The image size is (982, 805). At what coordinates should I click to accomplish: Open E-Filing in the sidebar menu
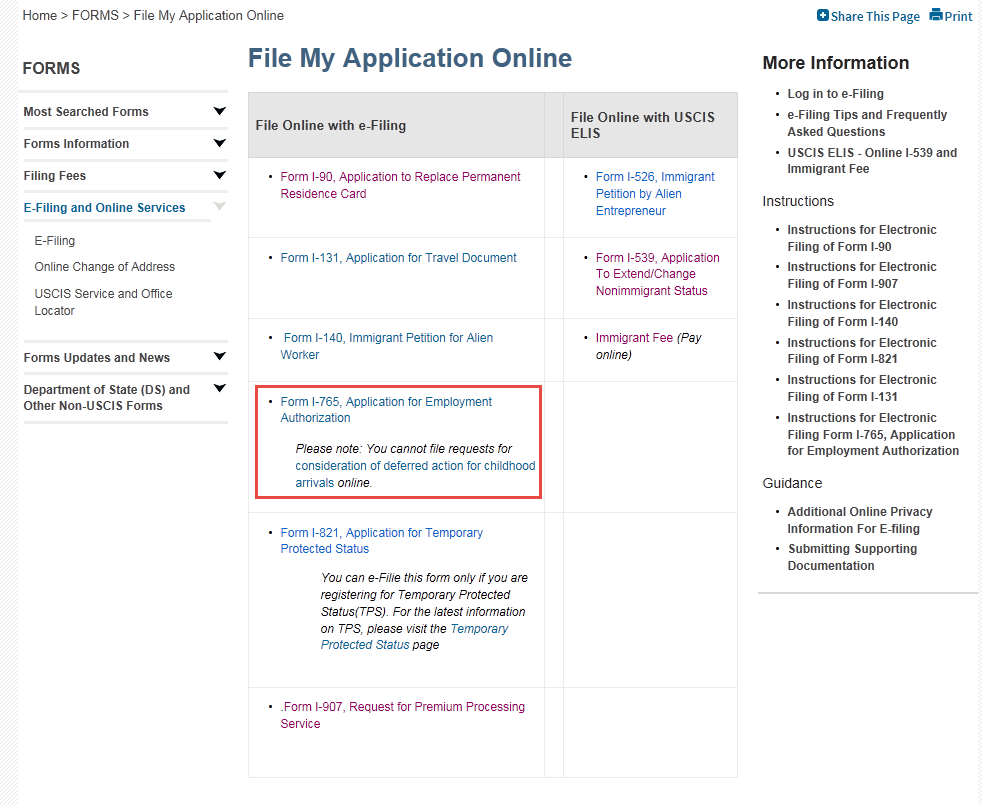(x=55, y=241)
